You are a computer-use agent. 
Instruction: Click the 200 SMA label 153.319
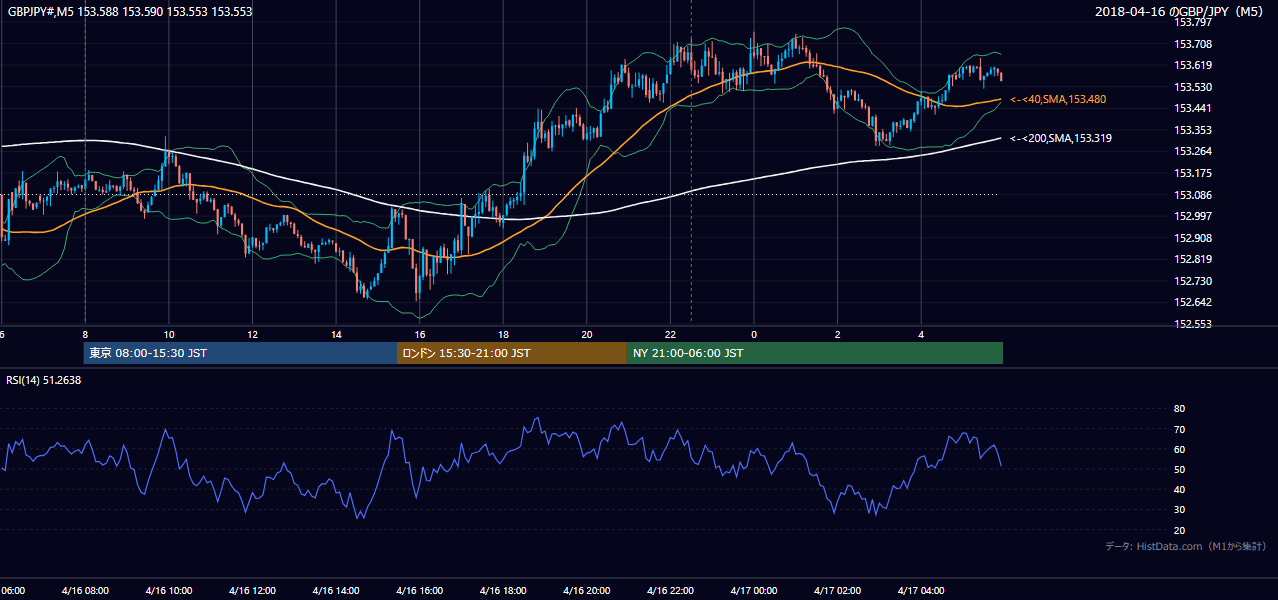click(1061, 138)
